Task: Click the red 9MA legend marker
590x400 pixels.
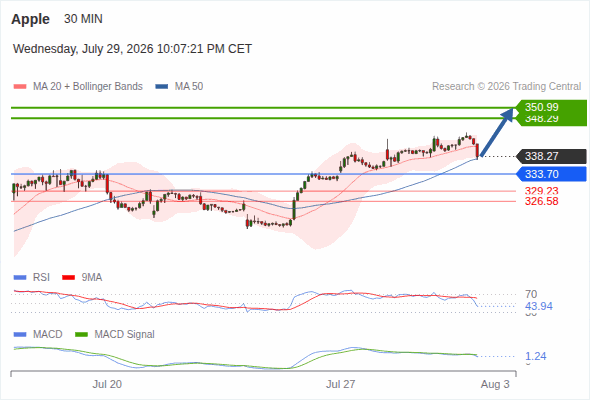Action: (68, 278)
